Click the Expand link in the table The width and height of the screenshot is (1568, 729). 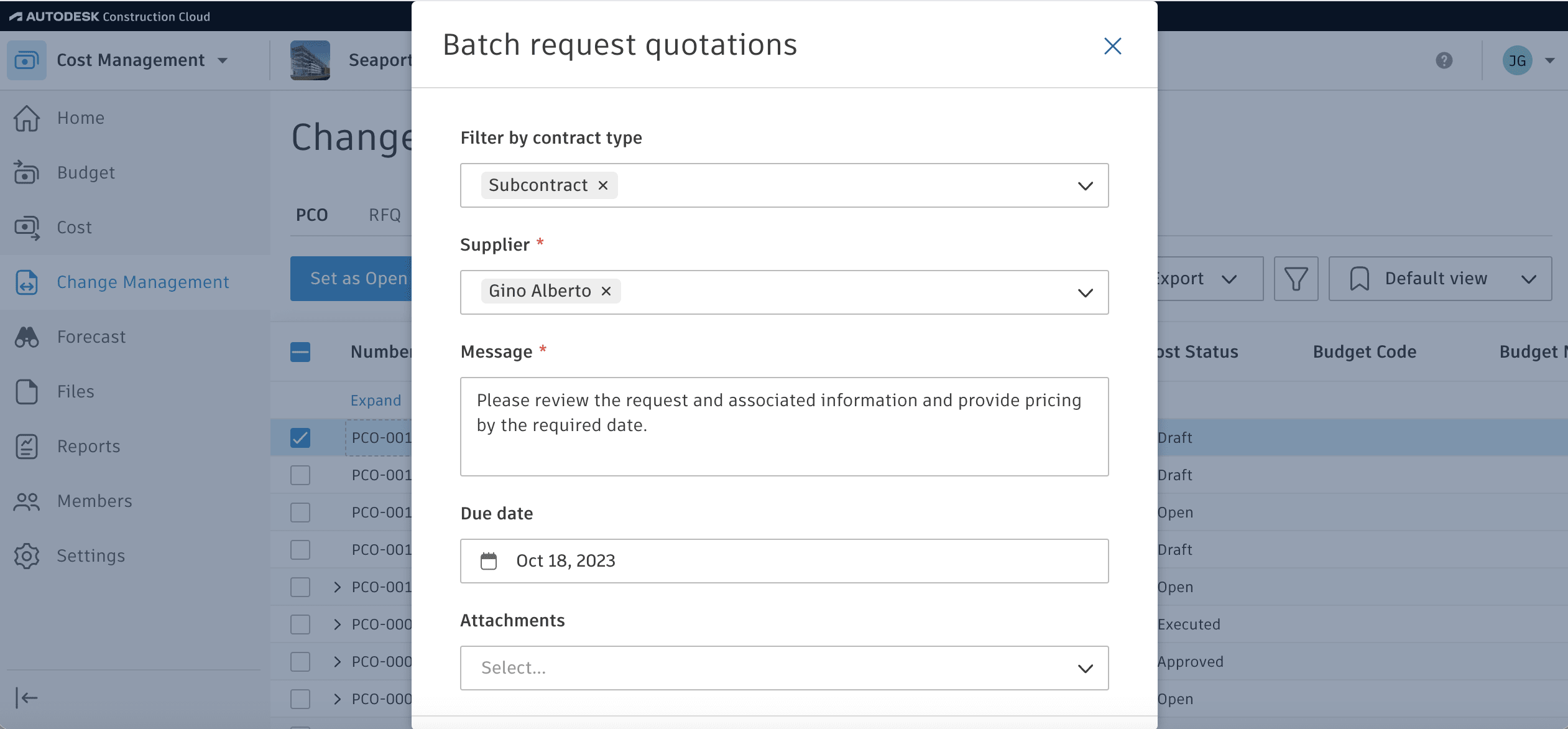375,400
